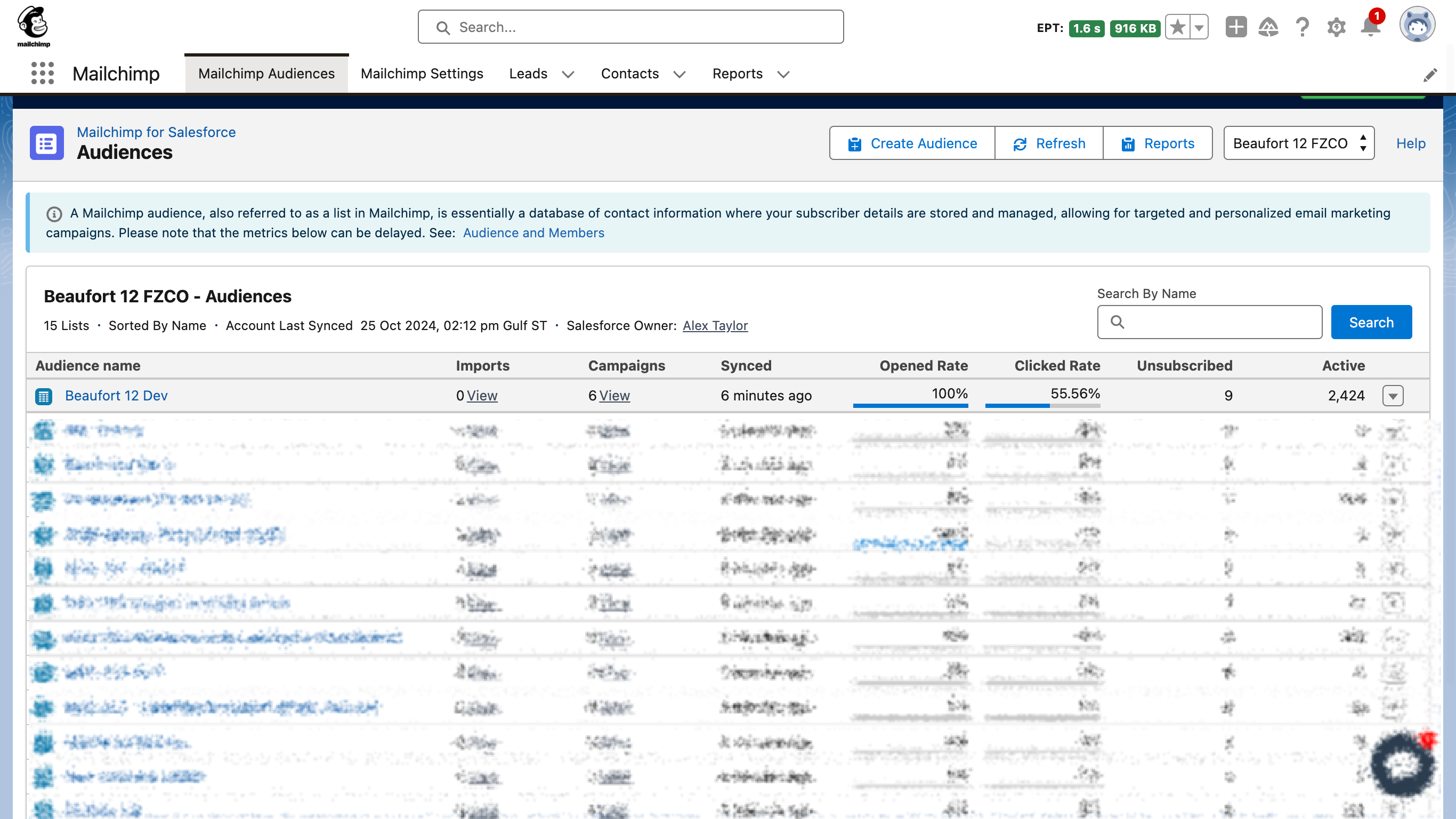Open the help question mark icon
The width and height of the screenshot is (1456, 819).
pos(1303,27)
